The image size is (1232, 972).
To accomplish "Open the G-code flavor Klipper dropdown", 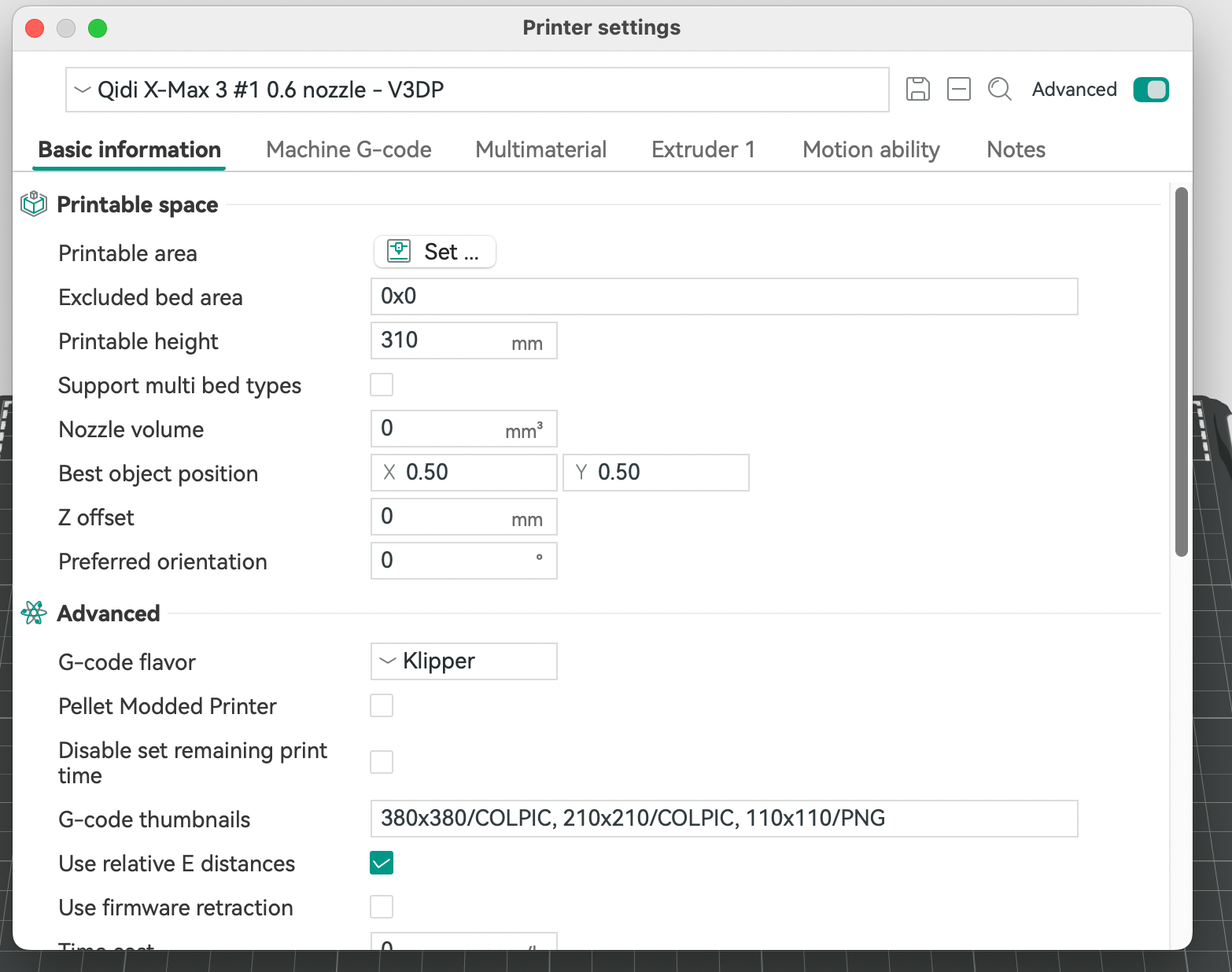I will pos(463,661).
